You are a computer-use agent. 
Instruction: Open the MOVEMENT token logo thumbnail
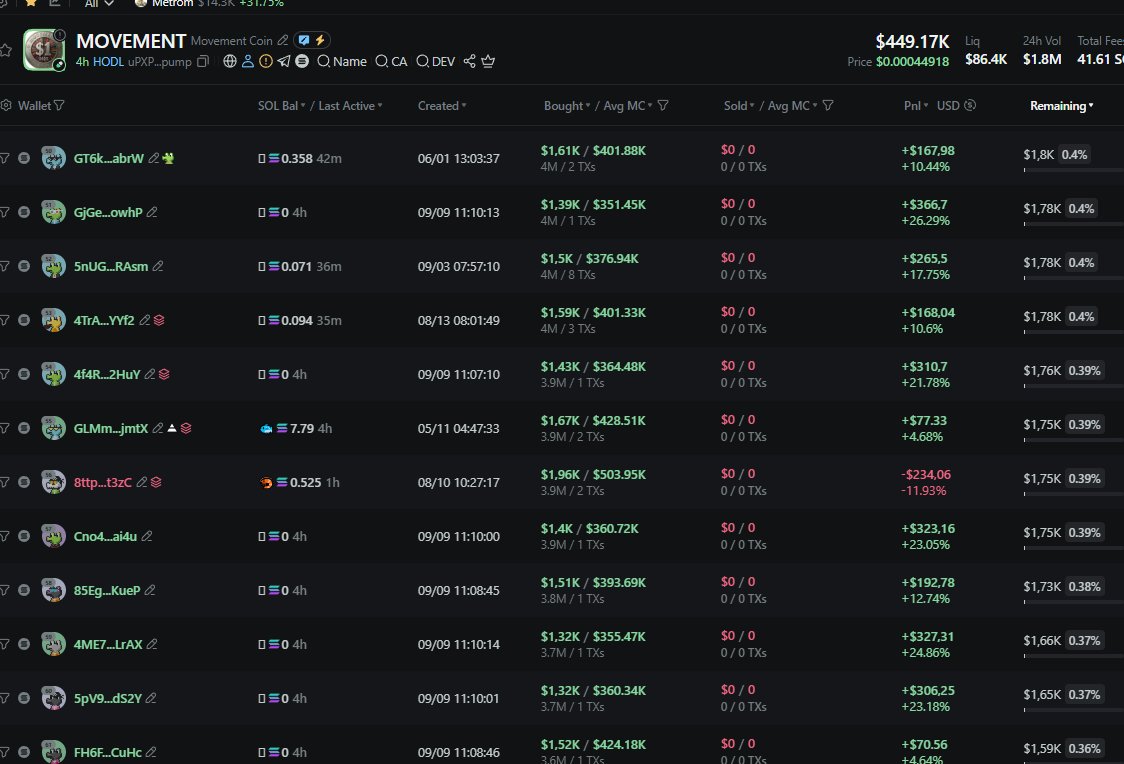pos(44,49)
